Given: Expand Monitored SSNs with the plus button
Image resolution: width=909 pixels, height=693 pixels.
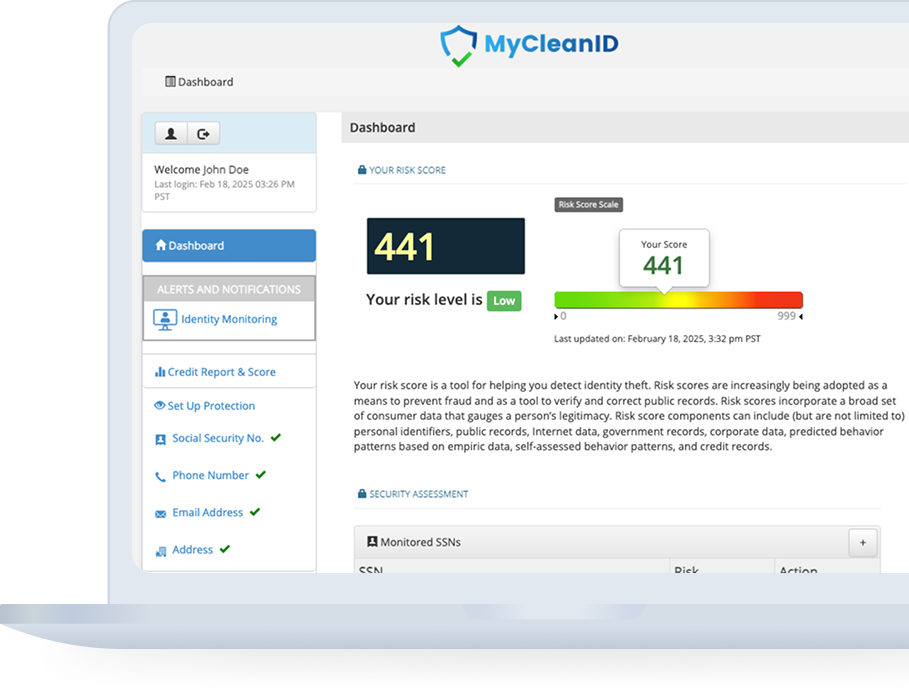Looking at the screenshot, I should [x=863, y=542].
